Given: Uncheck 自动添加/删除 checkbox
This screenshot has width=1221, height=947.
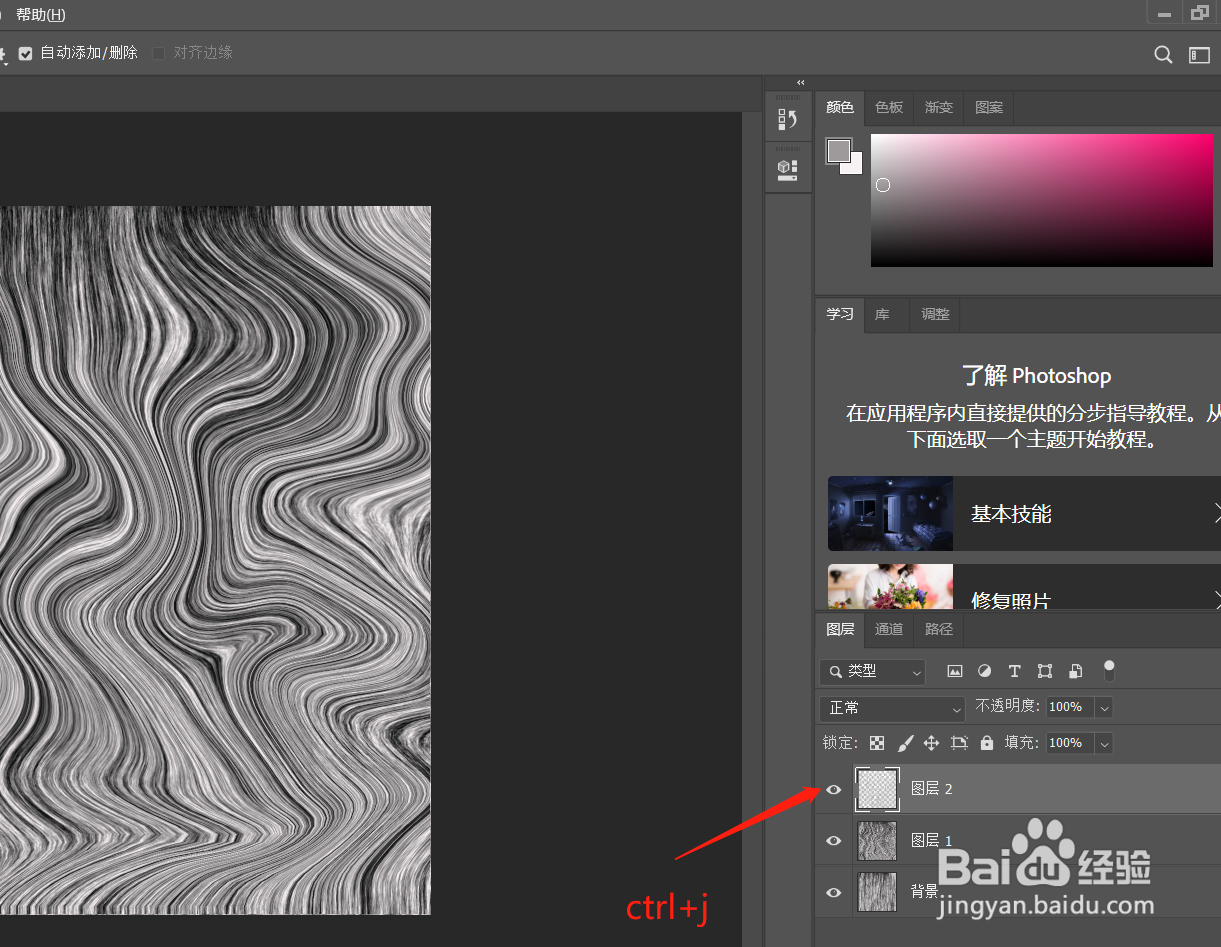Looking at the screenshot, I should coord(26,53).
